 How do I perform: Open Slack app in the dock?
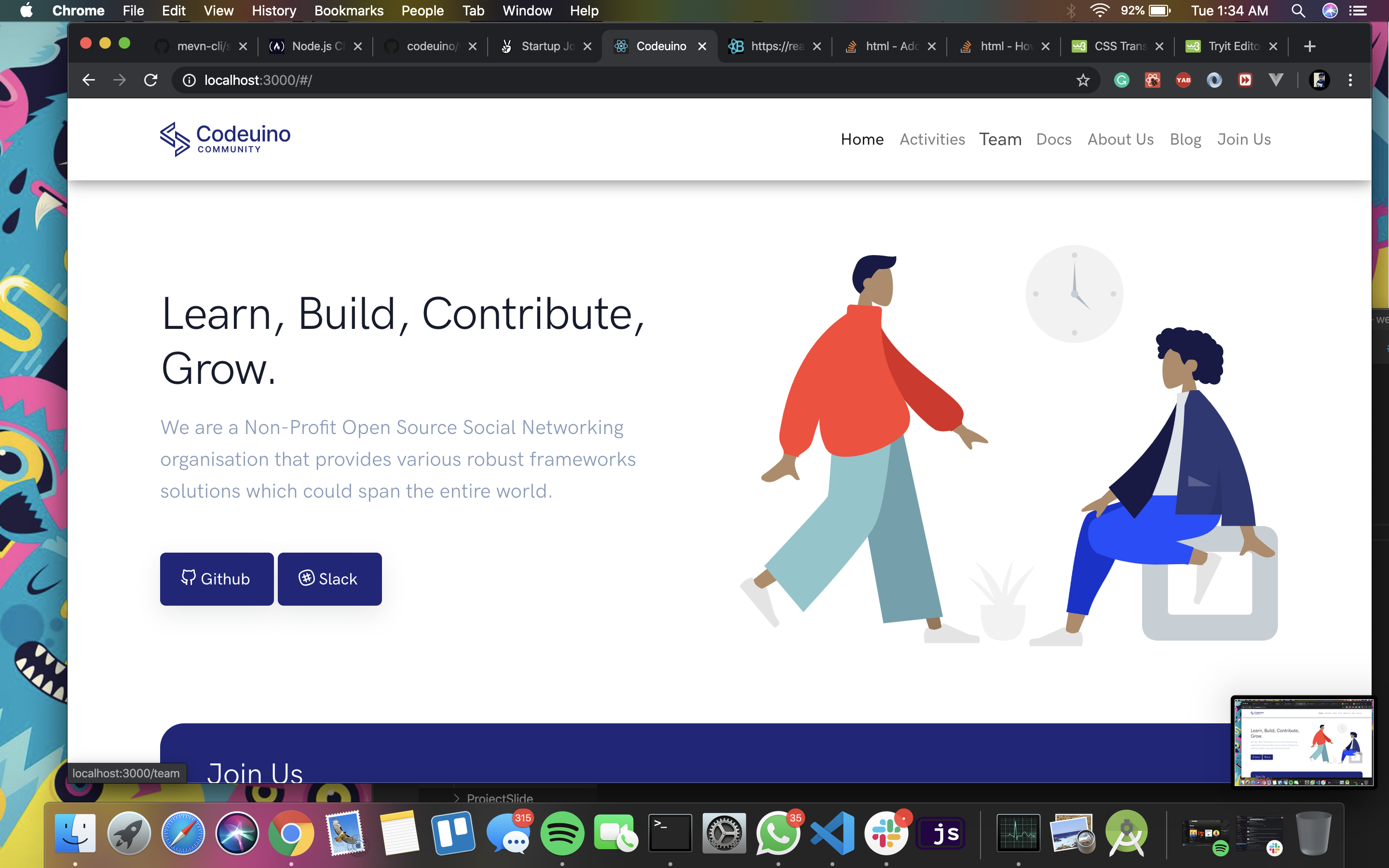point(886,833)
